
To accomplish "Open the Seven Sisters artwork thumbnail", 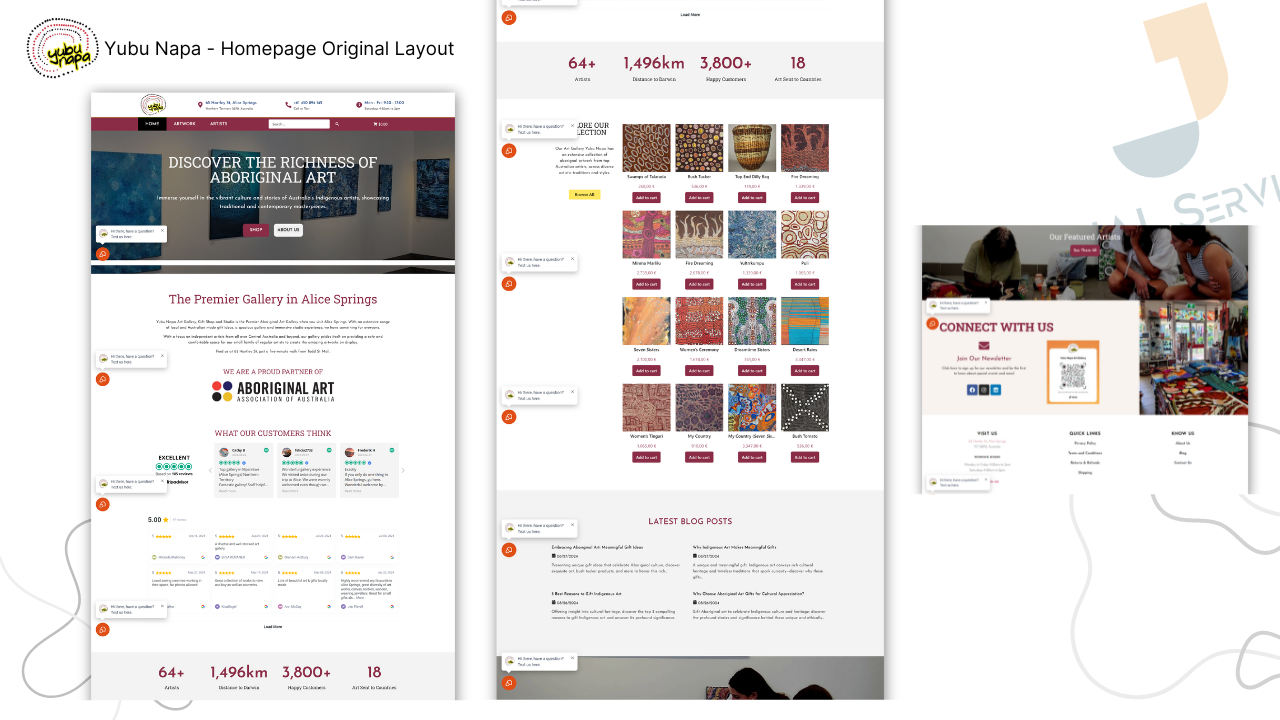I will click(646, 321).
